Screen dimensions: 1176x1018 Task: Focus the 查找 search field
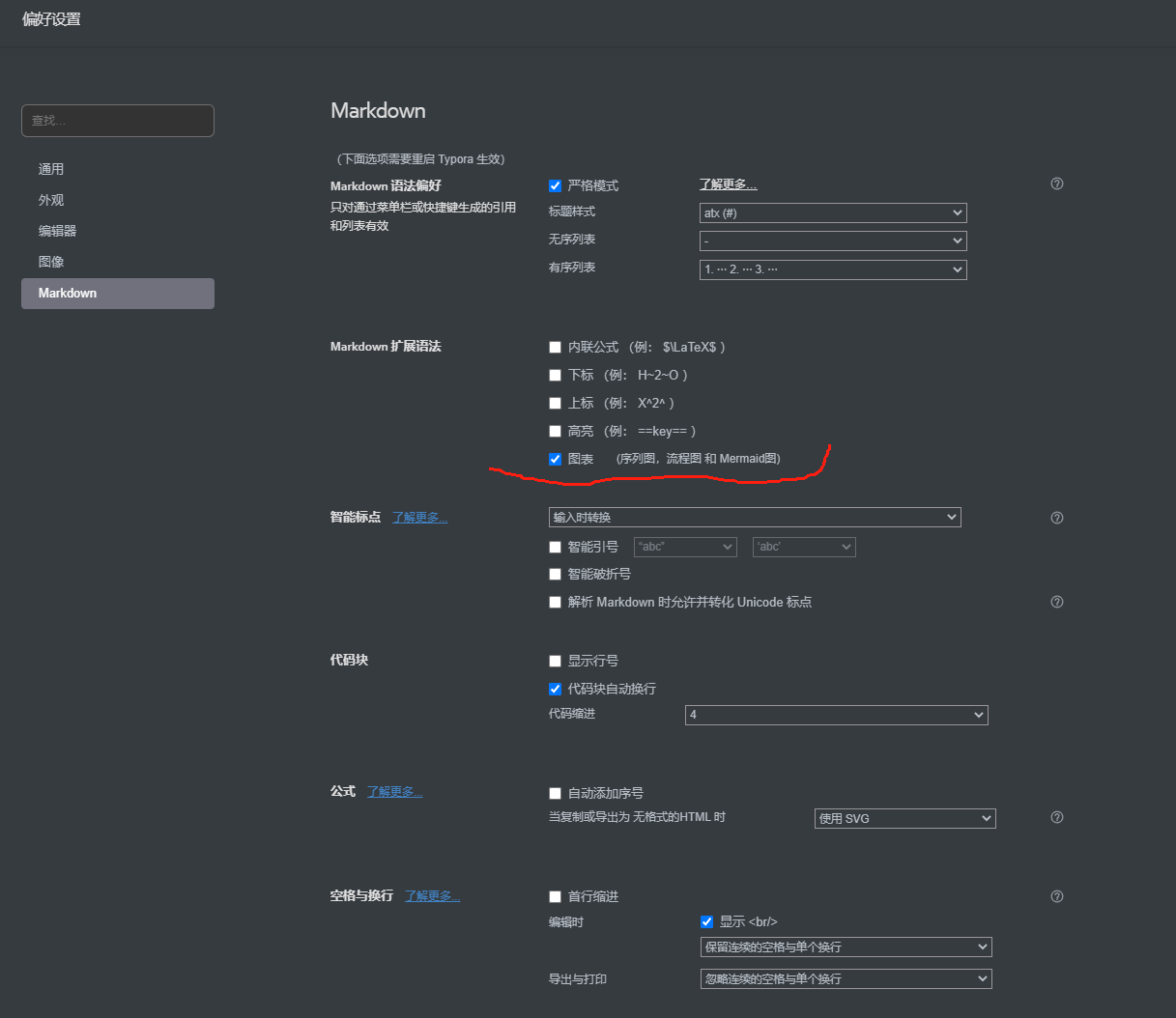click(118, 121)
